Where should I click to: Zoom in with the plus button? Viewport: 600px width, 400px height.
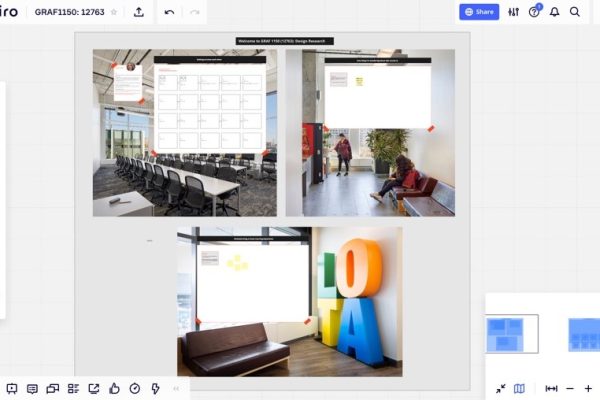(x=588, y=388)
